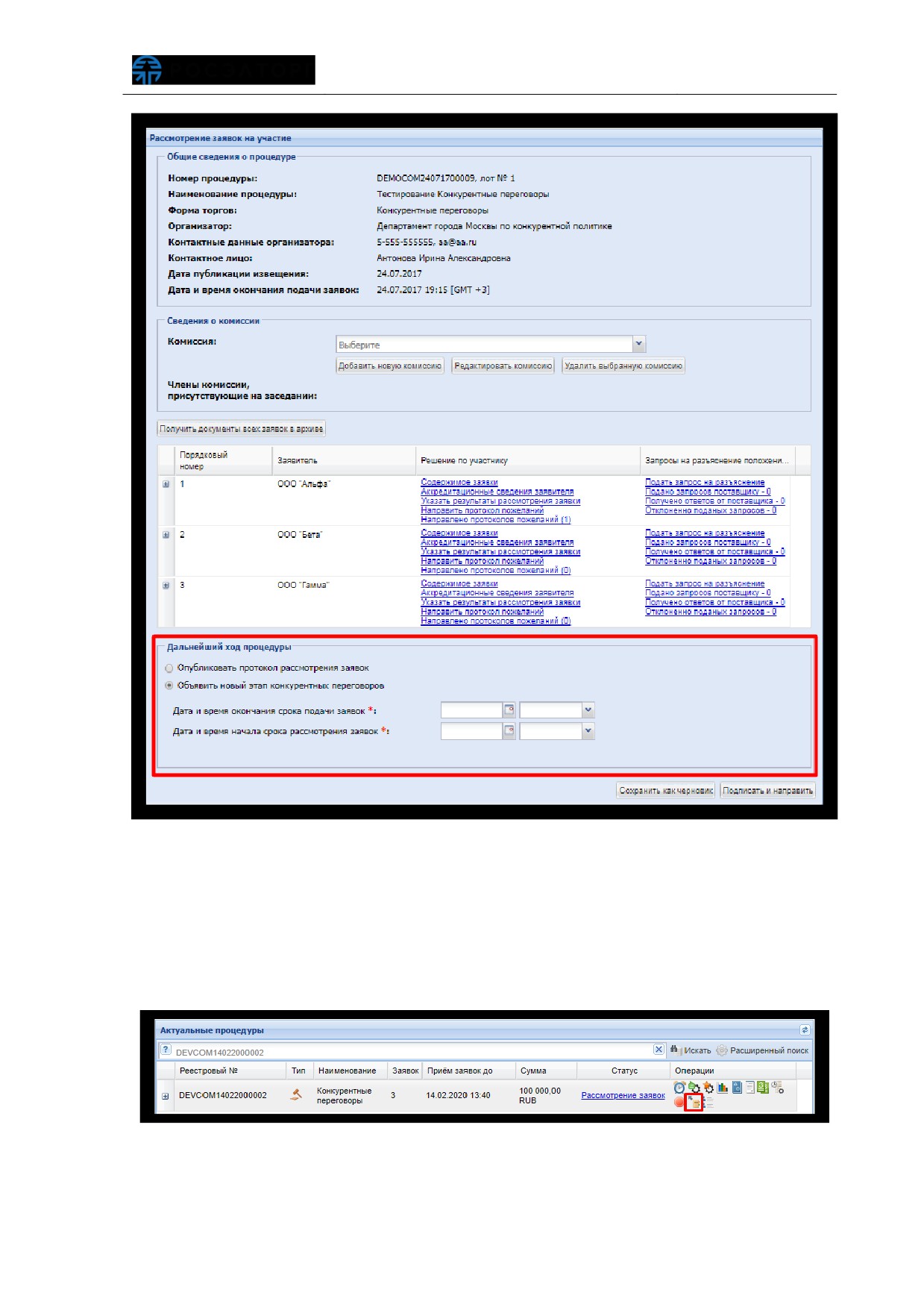Click Отклонено поданных запросов for ООО "Гамма"
This screenshot has width=924, height=1307.
coord(711,612)
